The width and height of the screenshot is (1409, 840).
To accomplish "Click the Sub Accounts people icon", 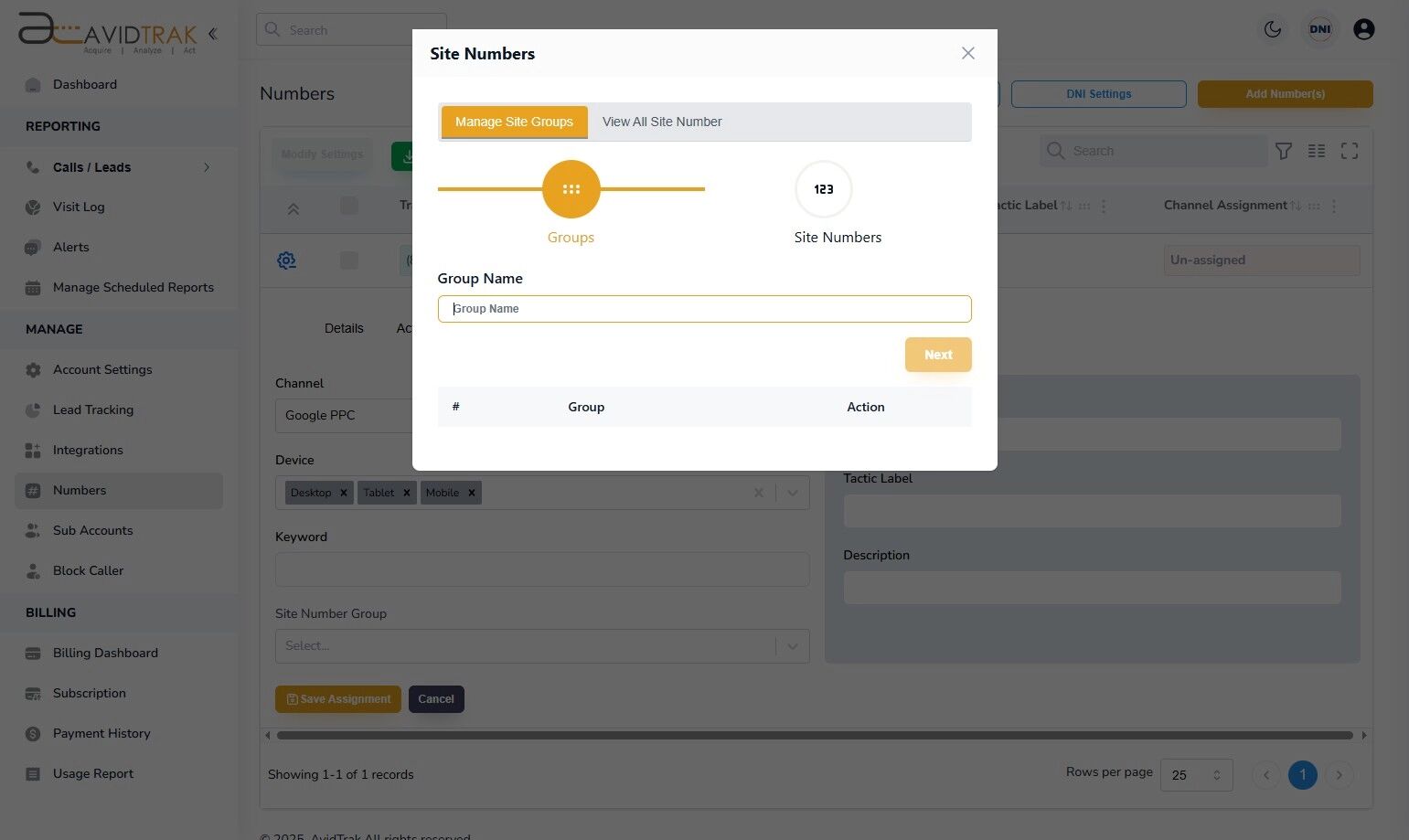I will point(33,530).
